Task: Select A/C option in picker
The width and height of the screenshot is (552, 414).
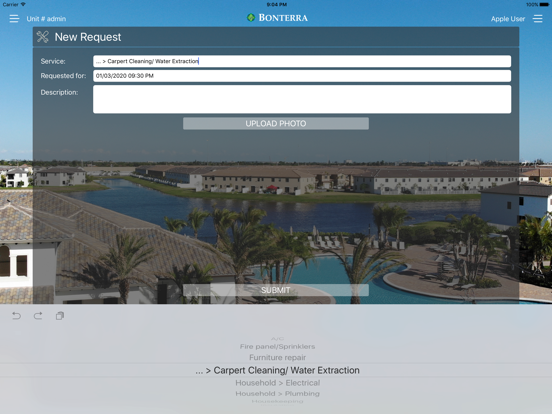Action: tap(277, 339)
